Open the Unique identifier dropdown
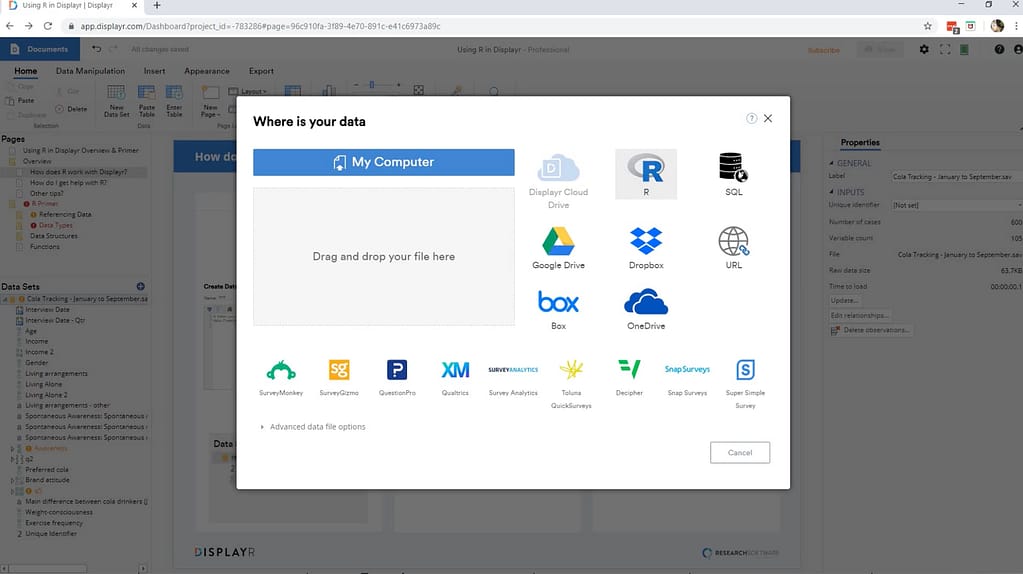The height and width of the screenshot is (574, 1023). [956, 205]
